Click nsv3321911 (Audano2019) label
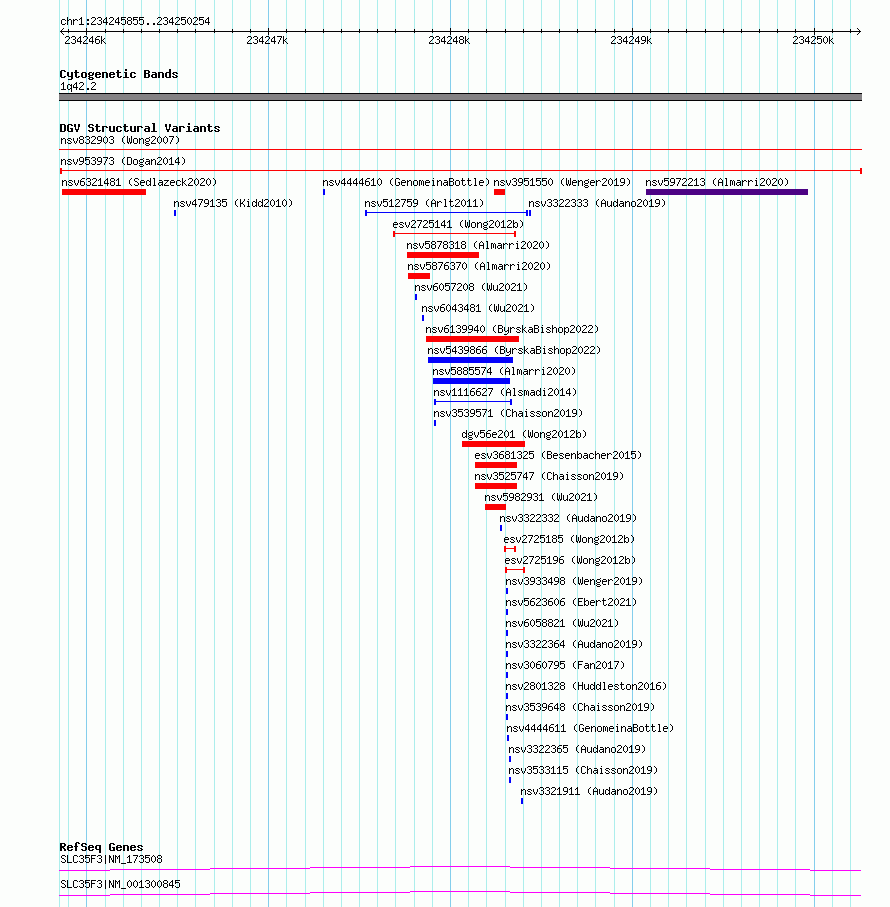This screenshot has width=890, height=907. [x=589, y=791]
